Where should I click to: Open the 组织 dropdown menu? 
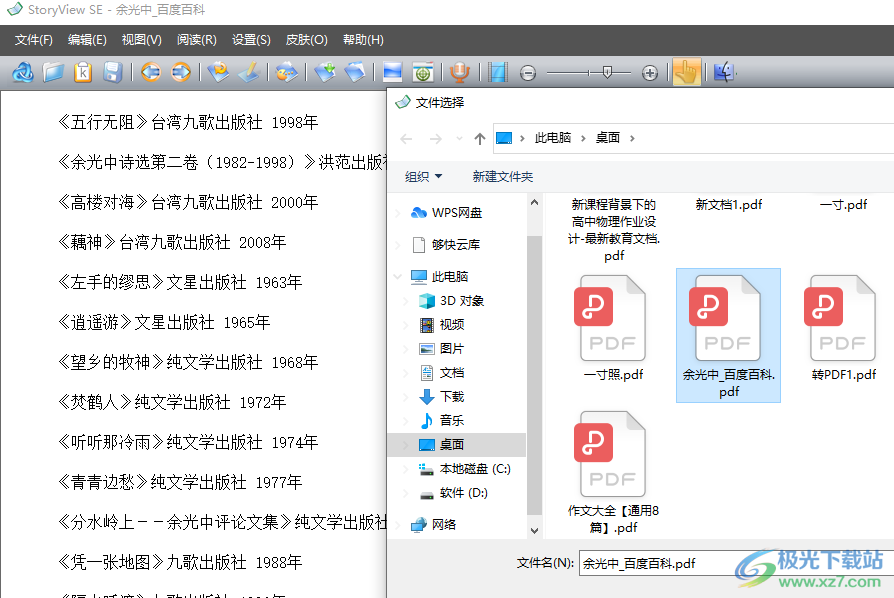424,177
